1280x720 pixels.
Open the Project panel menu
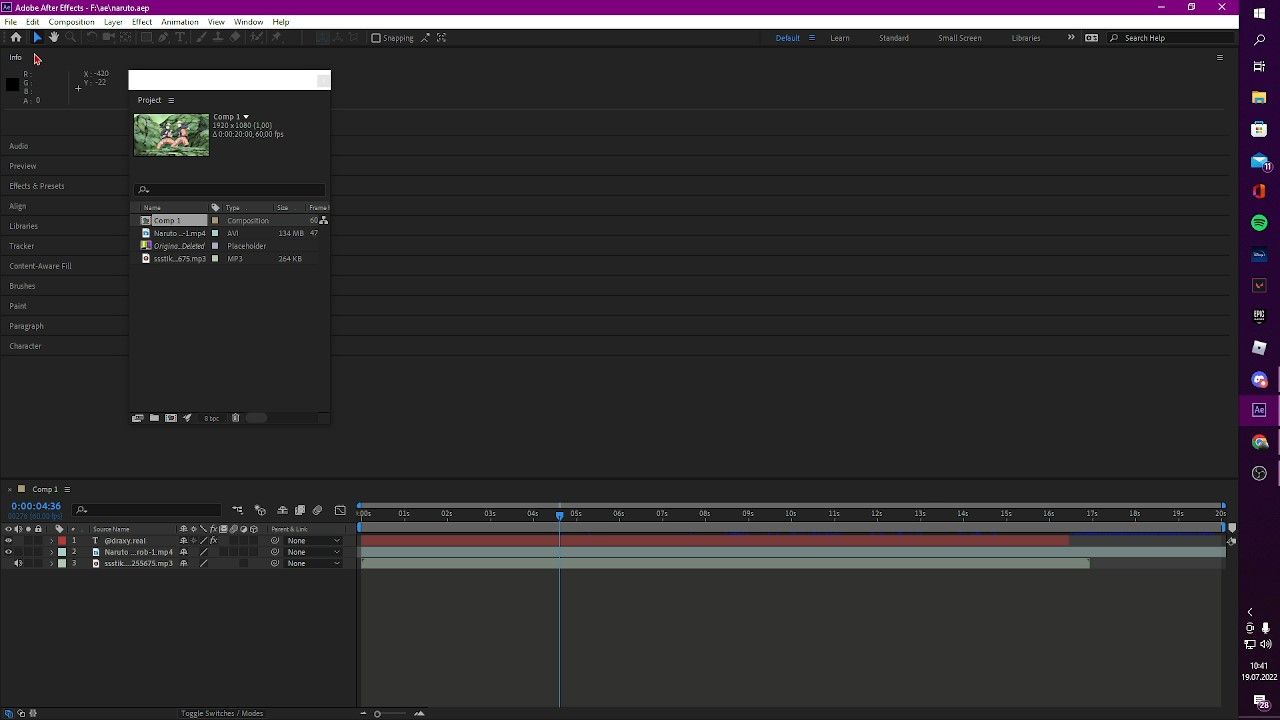click(171, 100)
